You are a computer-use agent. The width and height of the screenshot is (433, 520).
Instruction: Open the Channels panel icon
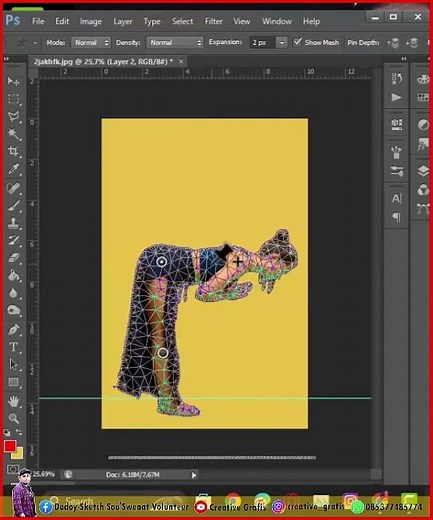tap(423, 190)
